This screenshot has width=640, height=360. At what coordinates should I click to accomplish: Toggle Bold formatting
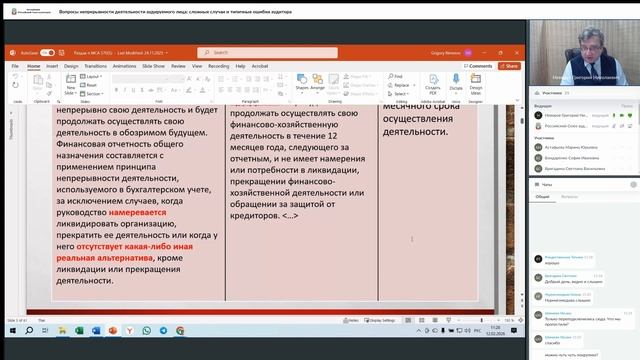pos(116,90)
